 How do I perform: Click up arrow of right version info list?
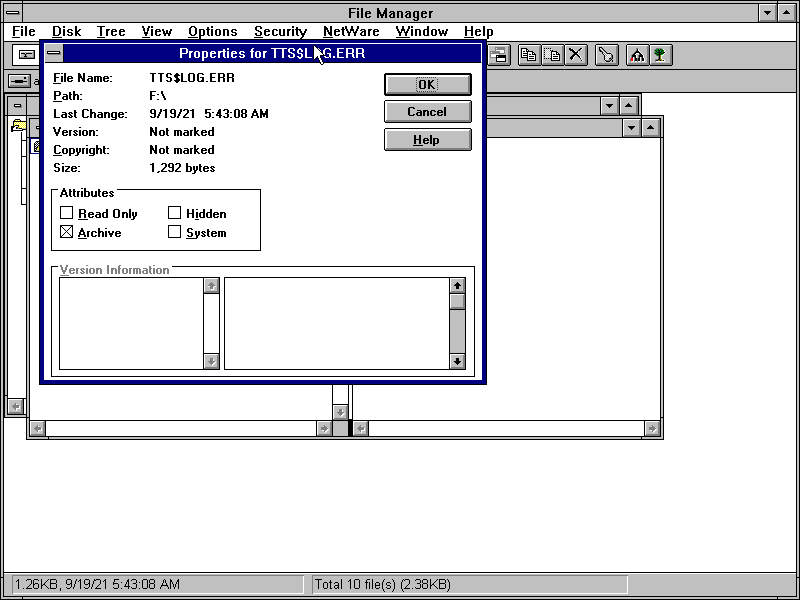point(457,285)
